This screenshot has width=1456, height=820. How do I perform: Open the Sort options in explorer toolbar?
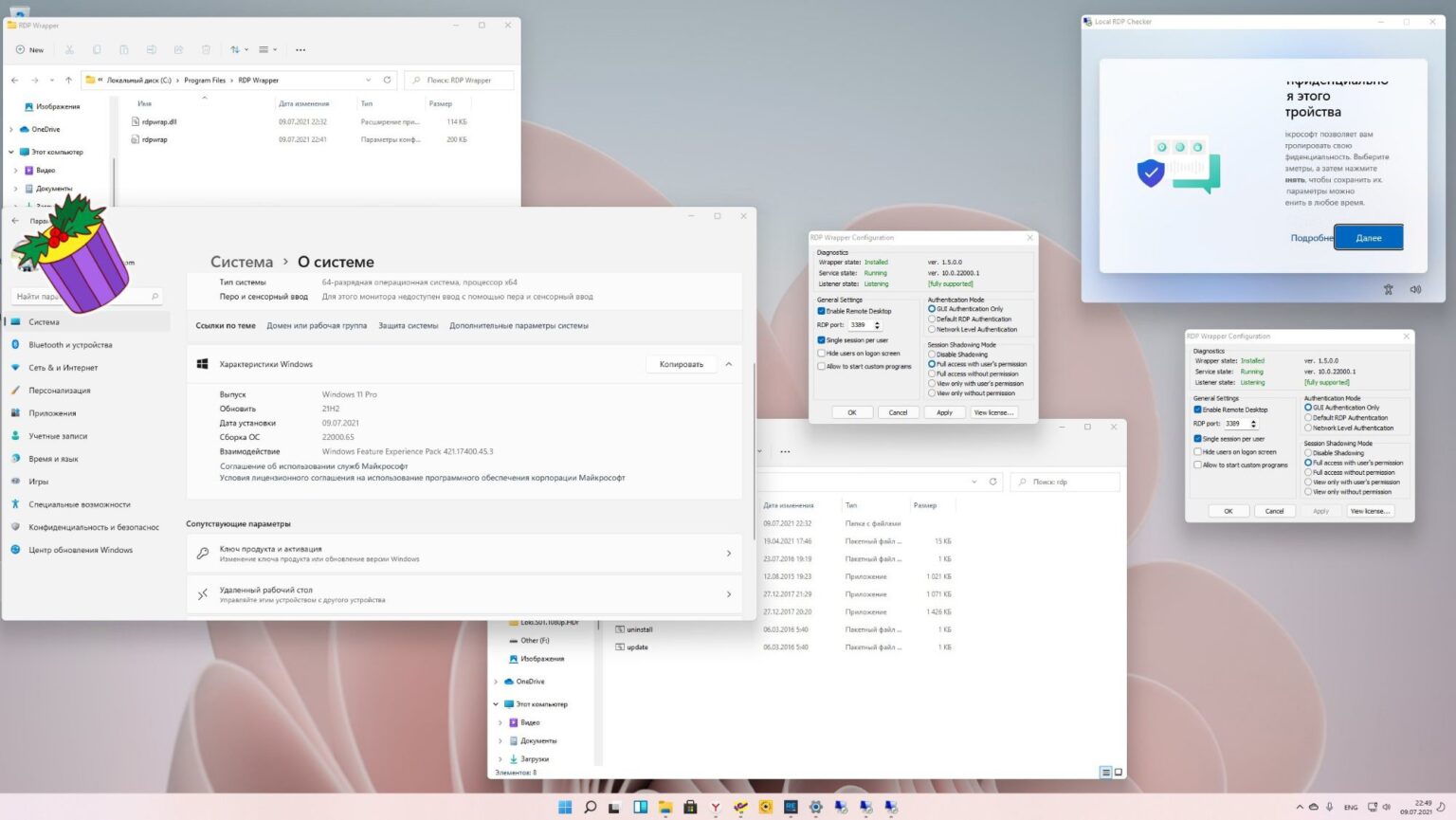point(238,50)
